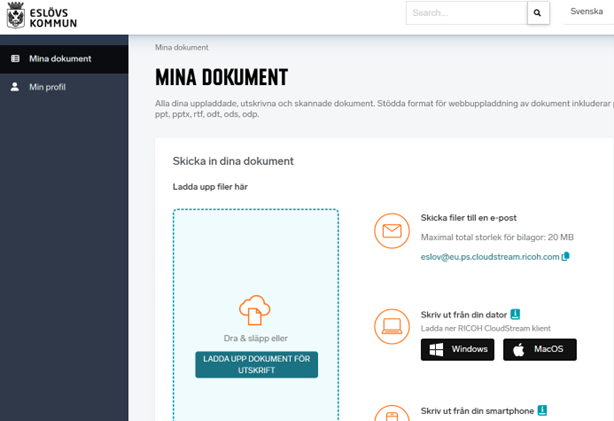Copy the email address with copy icon
Screen dimensions: 614x421
click(566, 257)
